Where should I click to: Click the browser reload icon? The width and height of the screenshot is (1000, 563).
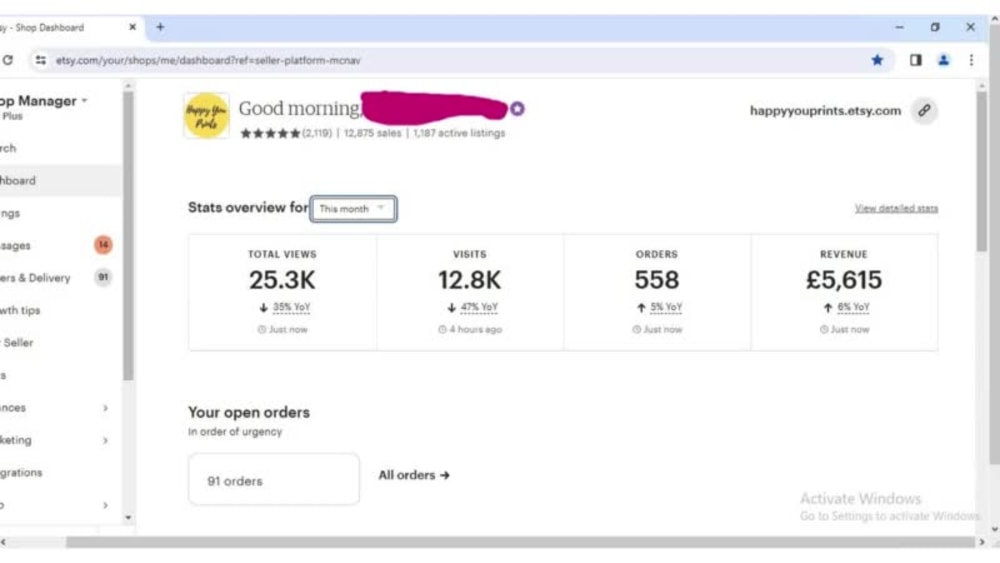(8, 60)
